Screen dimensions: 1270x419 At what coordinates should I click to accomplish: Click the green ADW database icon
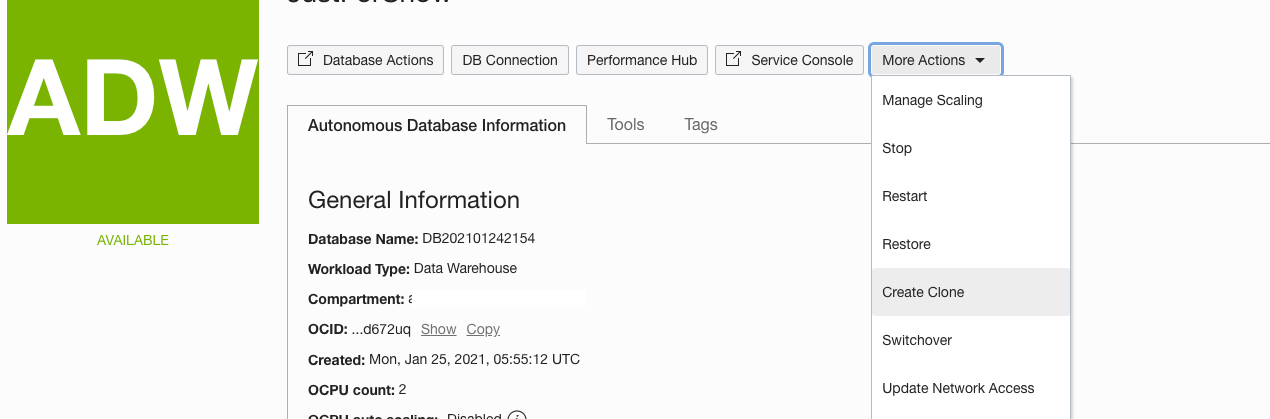133,110
